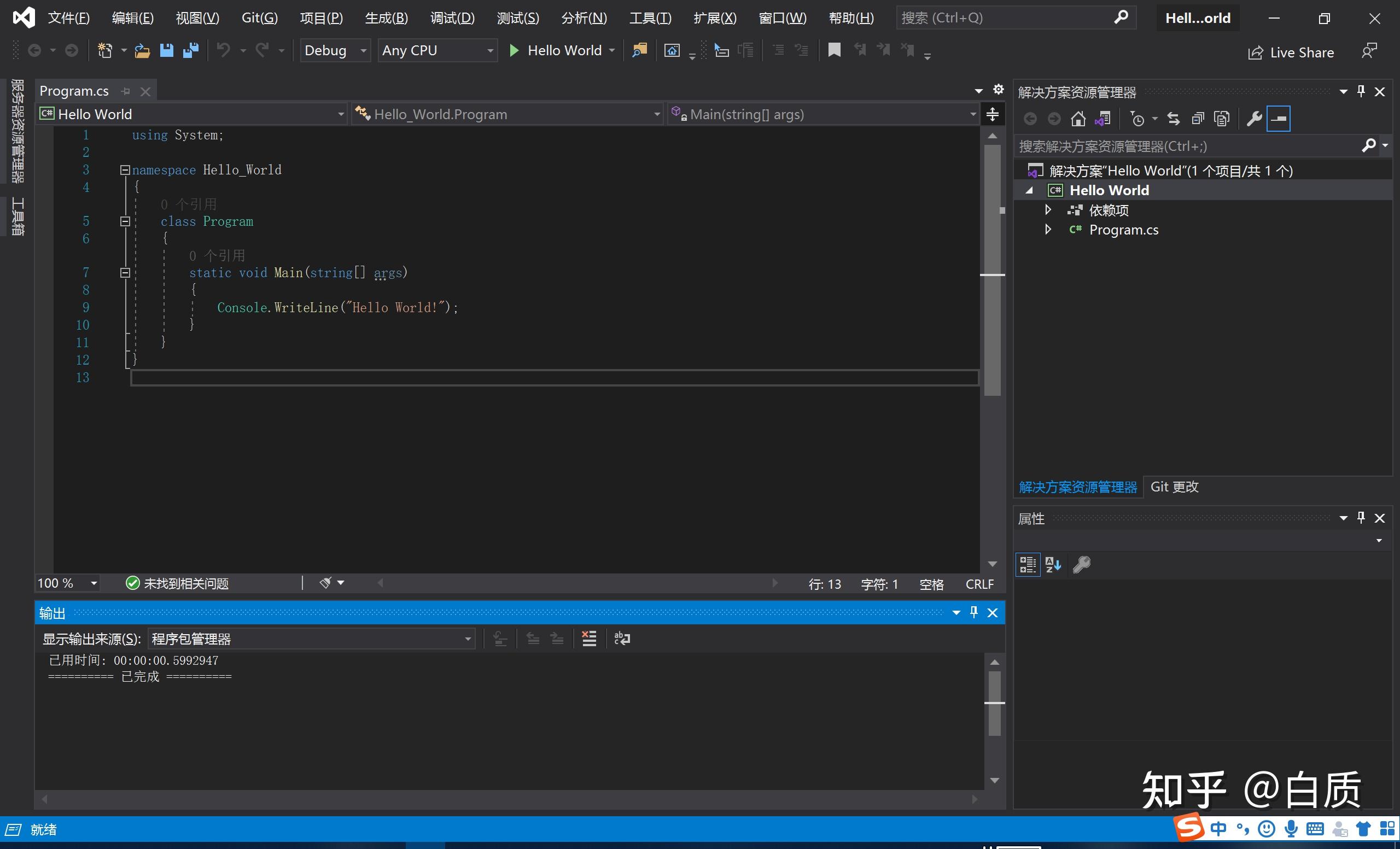The height and width of the screenshot is (849, 1400).
Task: Open the 编辑(E) menu
Action: point(133,18)
